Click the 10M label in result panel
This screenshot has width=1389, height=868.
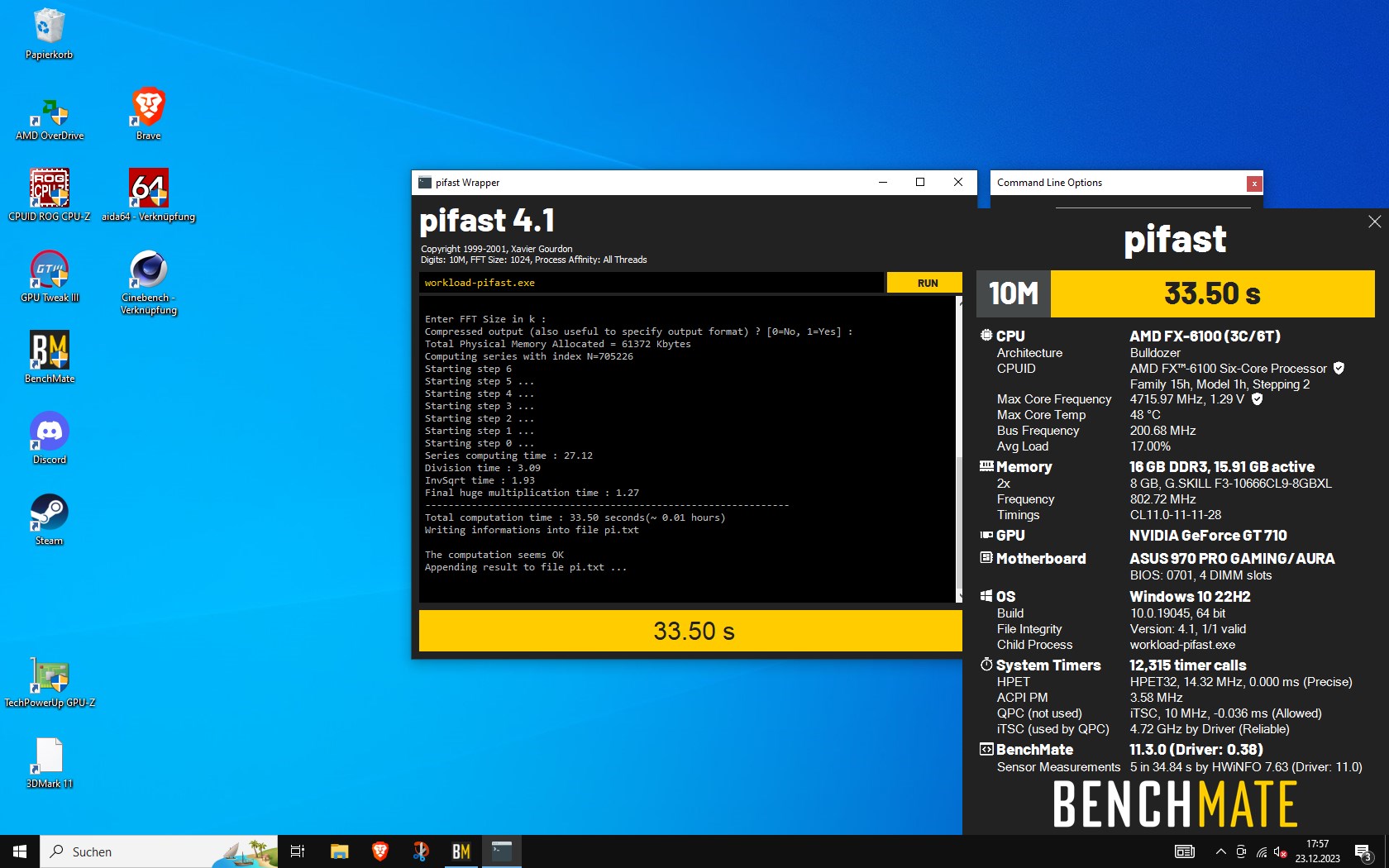pyautogui.click(x=1014, y=293)
